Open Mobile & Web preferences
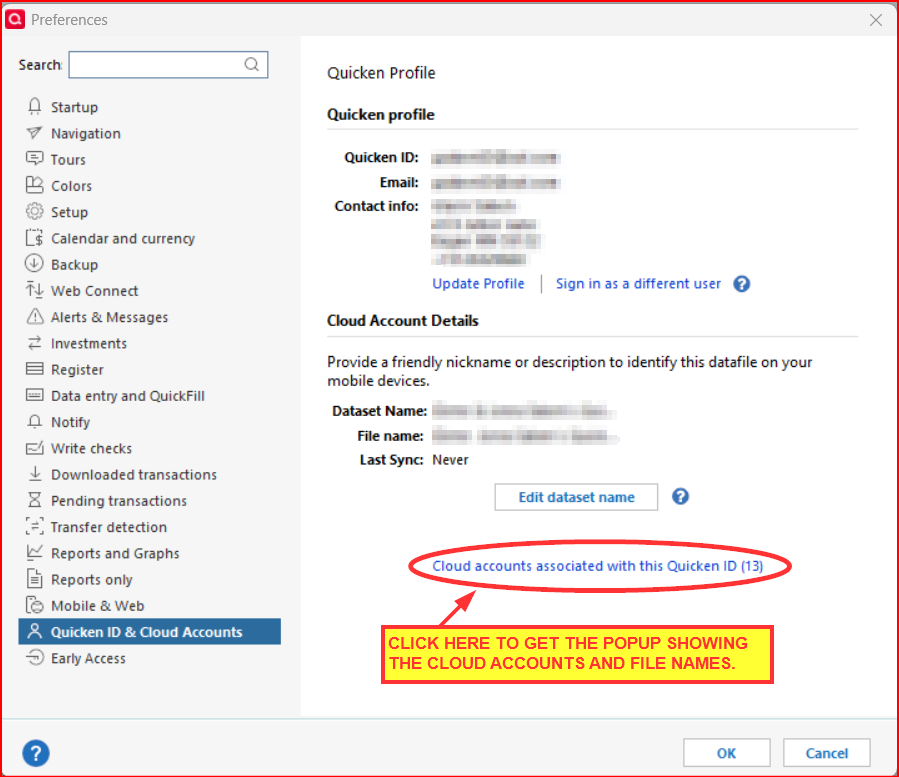899x777 pixels. (x=97, y=606)
